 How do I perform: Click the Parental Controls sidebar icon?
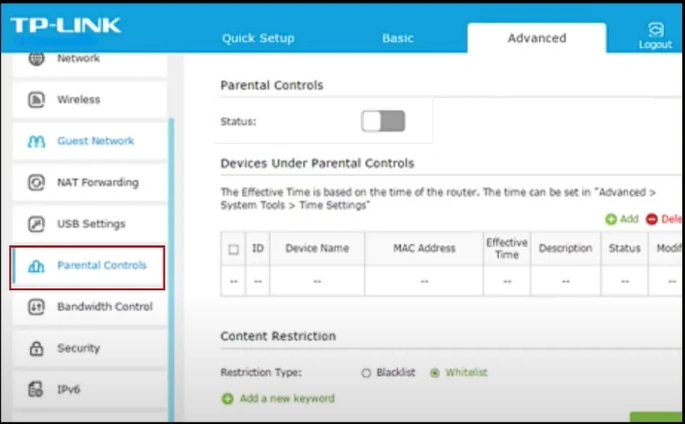click(x=36, y=265)
